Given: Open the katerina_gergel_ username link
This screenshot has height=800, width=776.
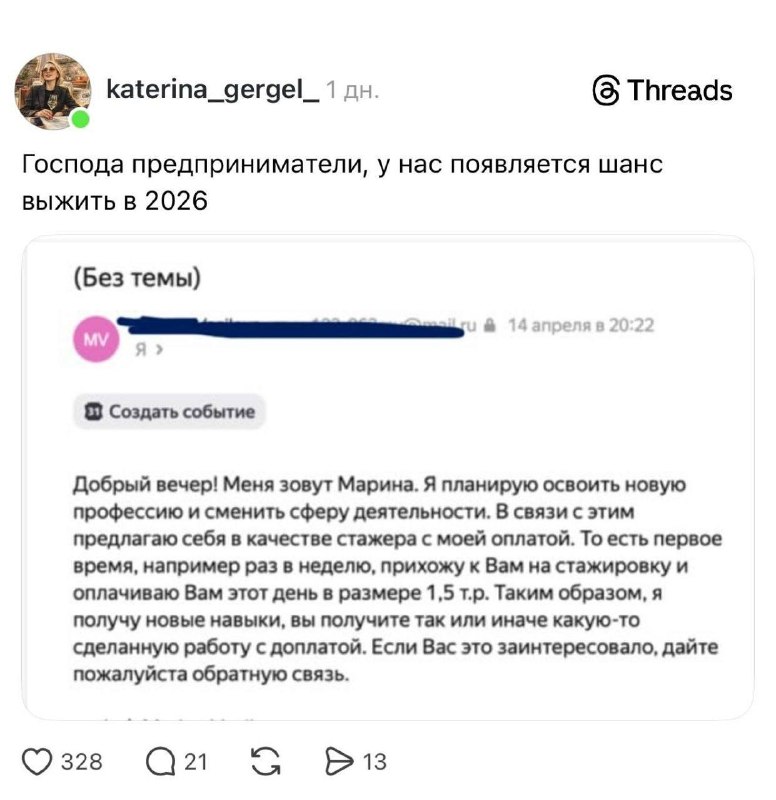Looking at the screenshot, I should click(211, 90).
